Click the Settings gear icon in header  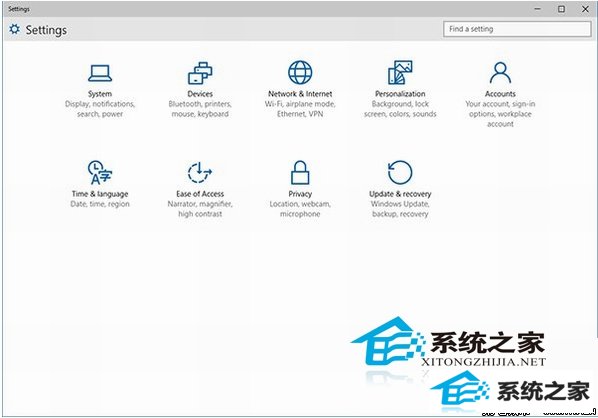click(x=14, y=29)
